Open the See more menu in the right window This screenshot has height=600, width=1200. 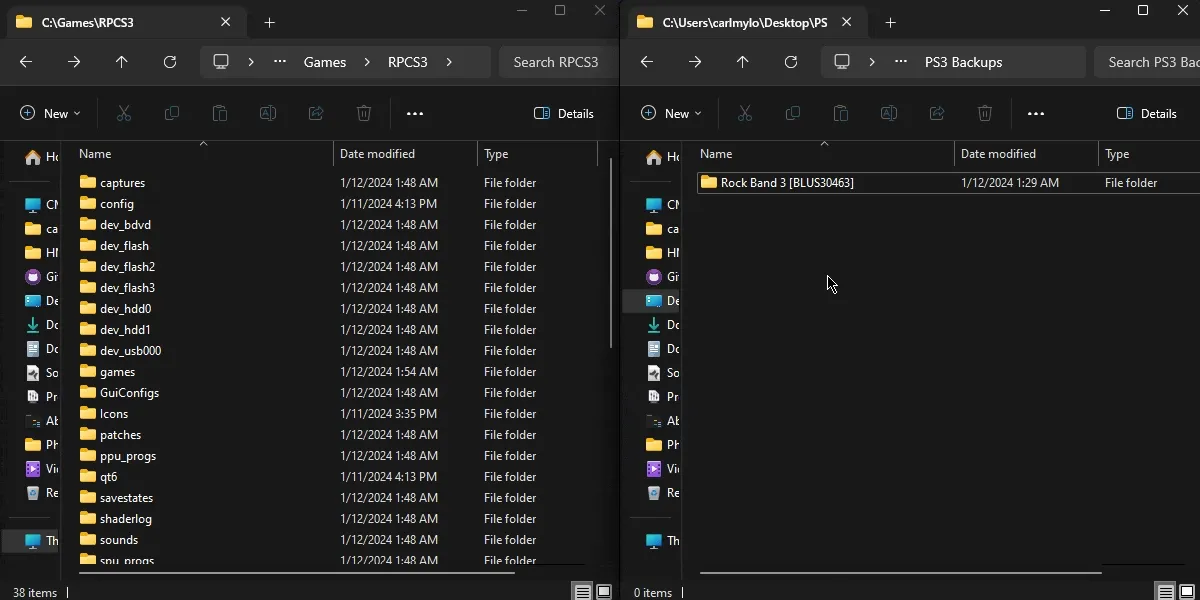tap(1037, 113)
